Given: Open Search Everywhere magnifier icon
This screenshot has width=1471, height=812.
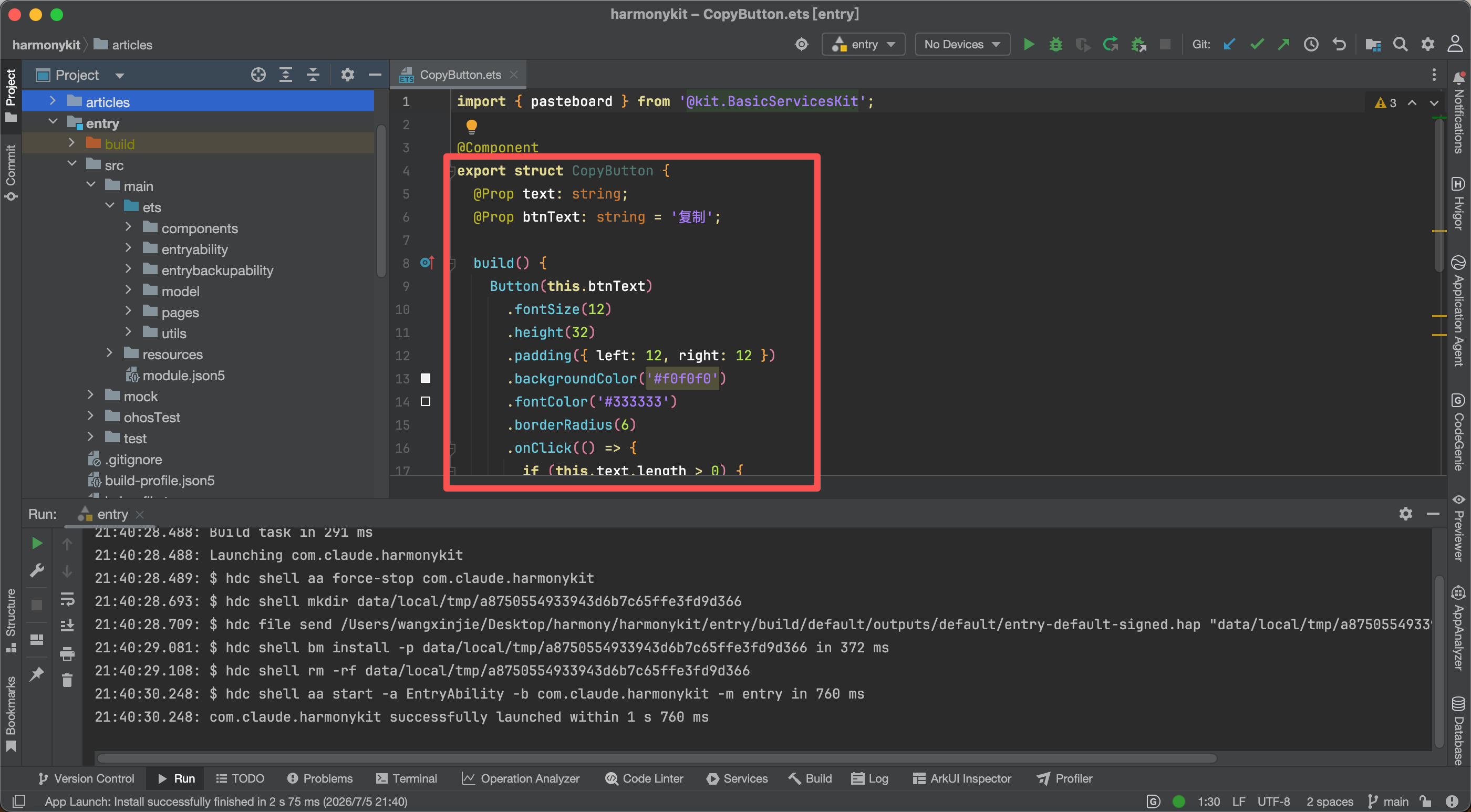Looking at the screenshot, I should click(1400, 45).
